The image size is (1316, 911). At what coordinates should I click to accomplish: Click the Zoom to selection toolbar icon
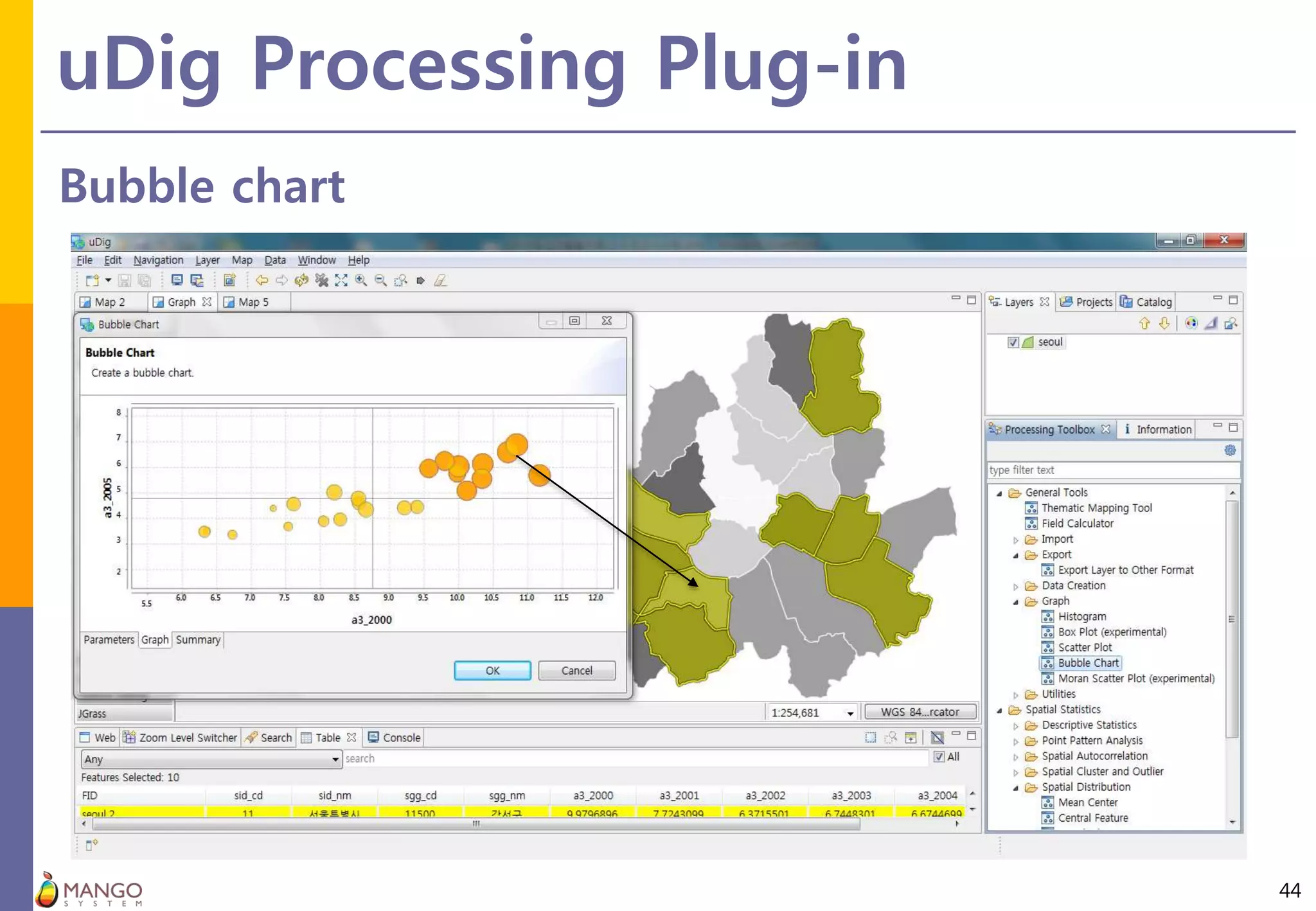[x=401, y=281]
